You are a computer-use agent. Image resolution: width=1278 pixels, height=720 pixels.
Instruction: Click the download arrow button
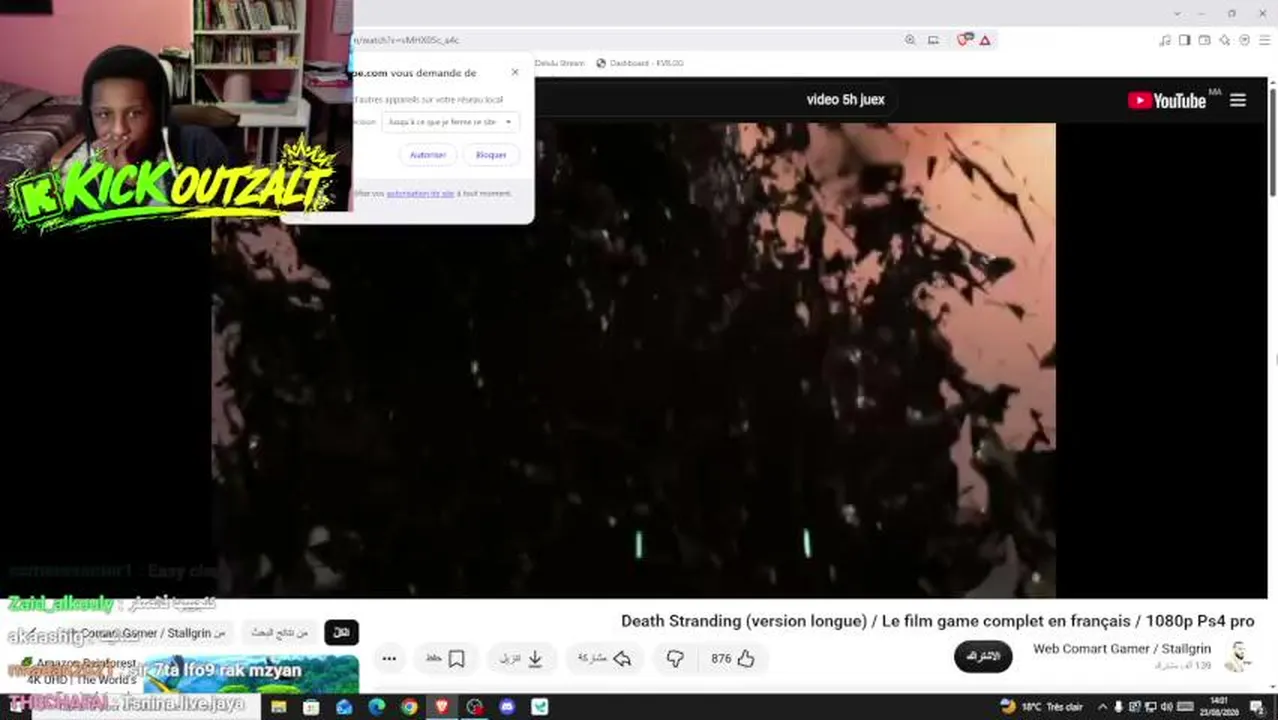(521, 658)
